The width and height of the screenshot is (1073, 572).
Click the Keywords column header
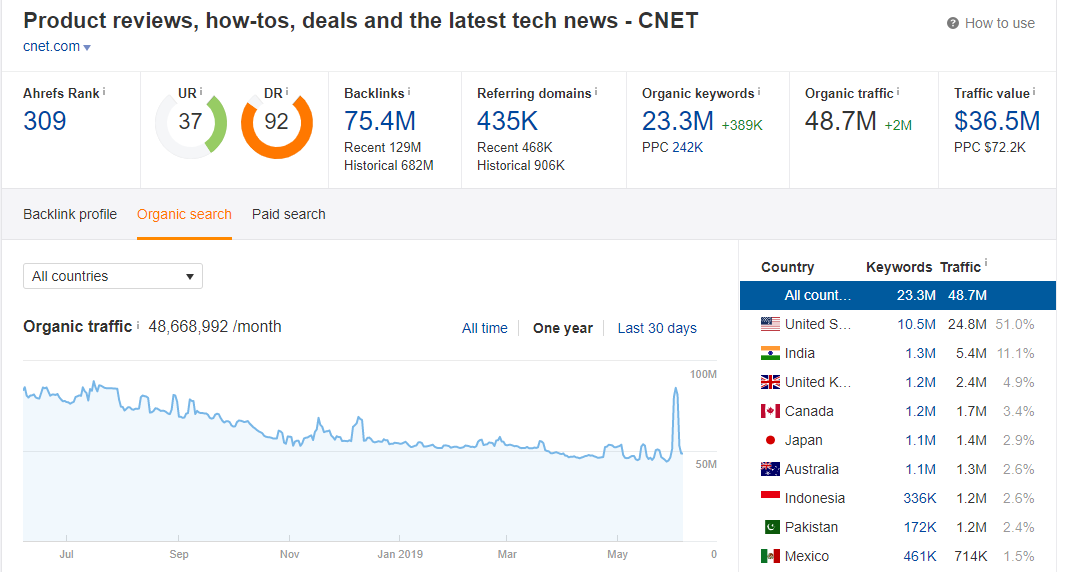click(899, 267)
